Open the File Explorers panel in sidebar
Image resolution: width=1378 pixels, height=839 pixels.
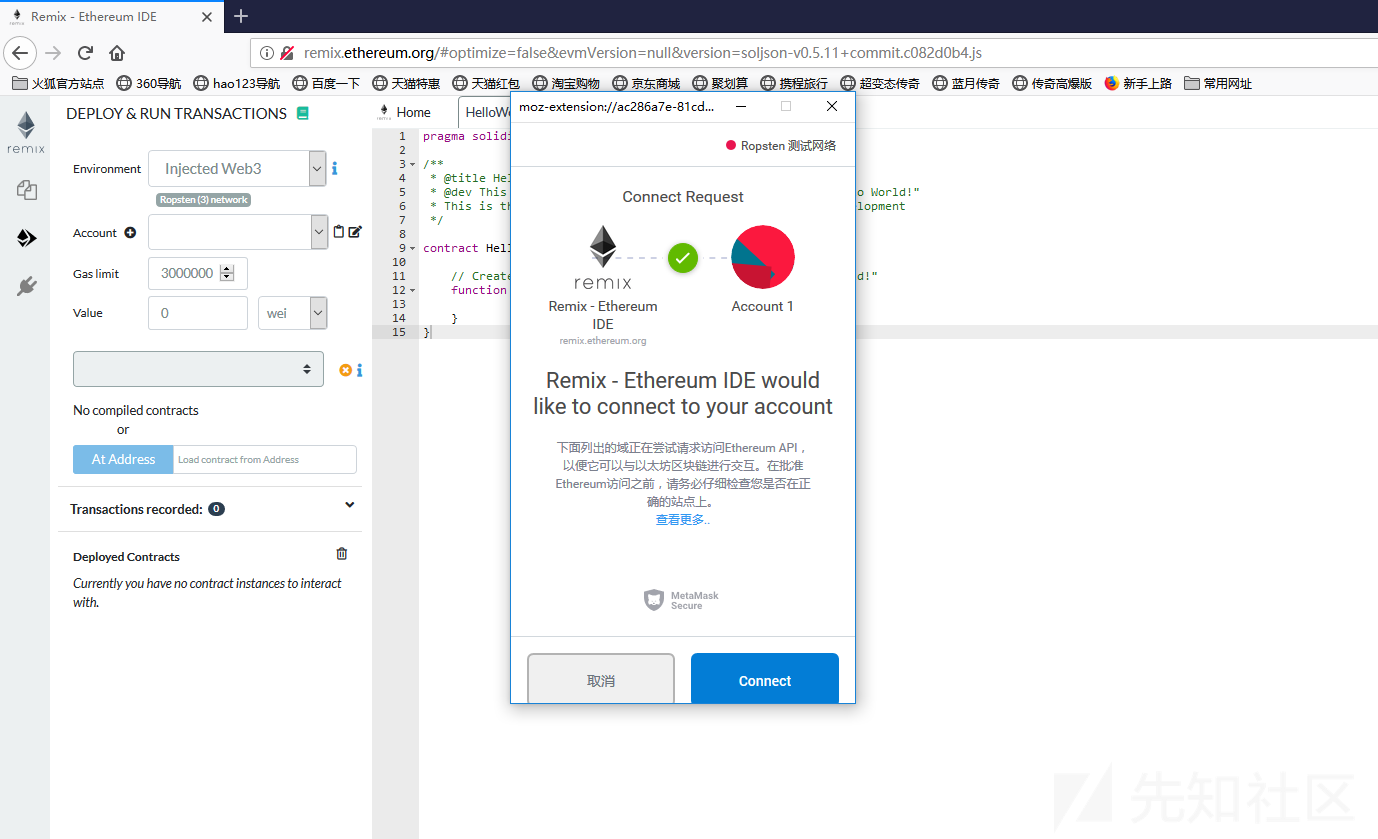[x=25, y=189]
